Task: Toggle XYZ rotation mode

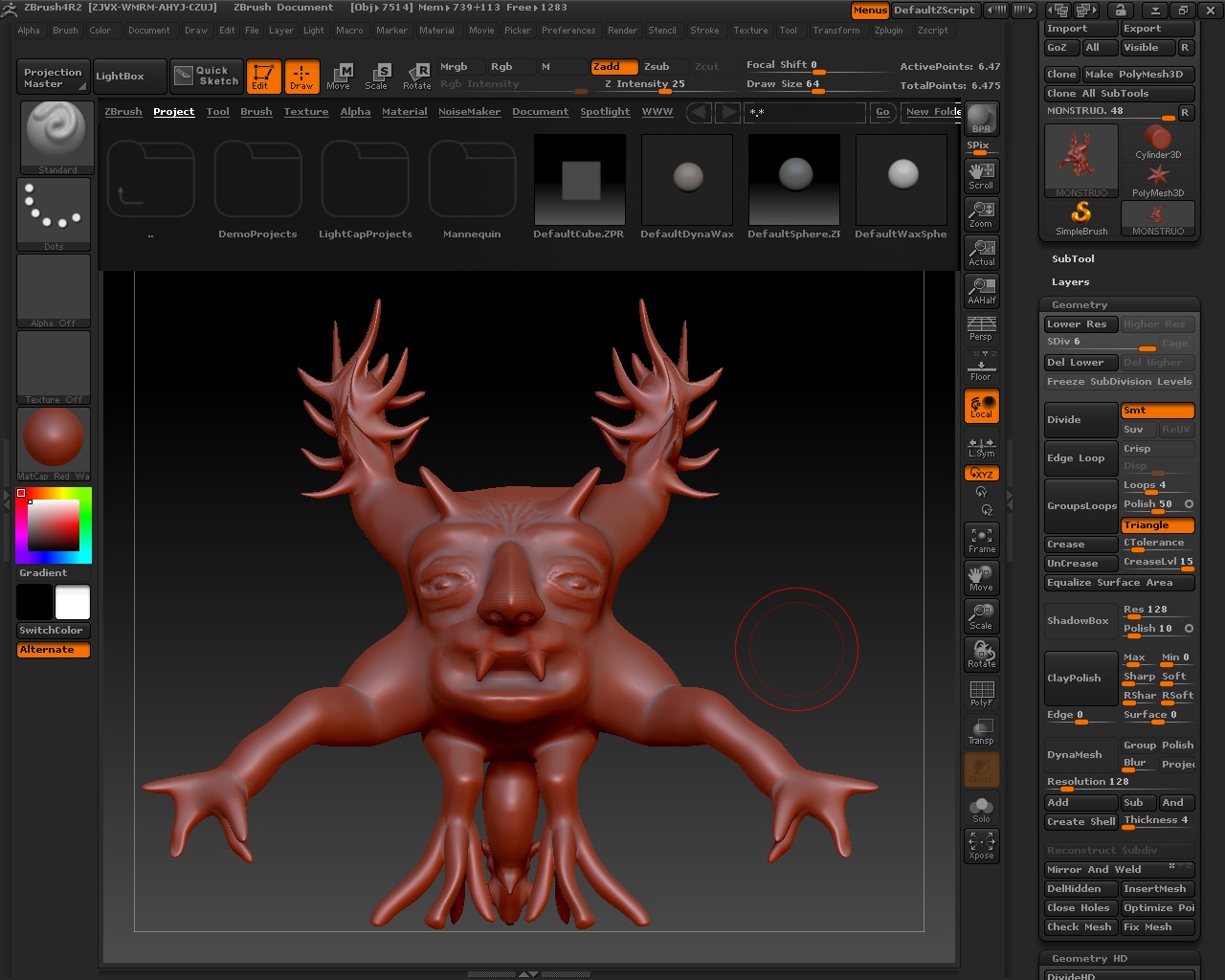Action: click(x=981, y=474)
